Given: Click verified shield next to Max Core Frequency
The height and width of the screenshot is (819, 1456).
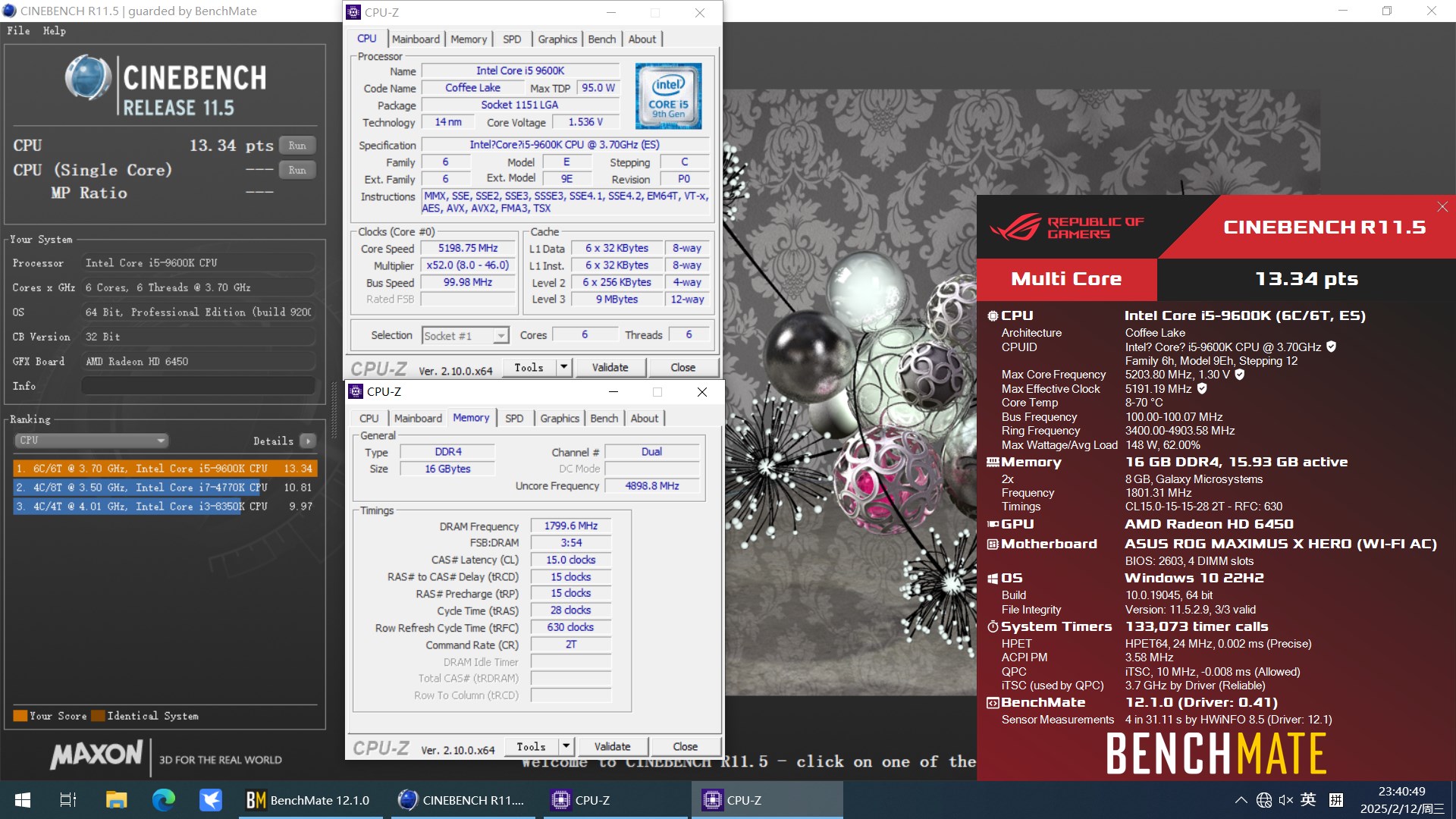Looking at the screenshot, I should pos(1240,374).
